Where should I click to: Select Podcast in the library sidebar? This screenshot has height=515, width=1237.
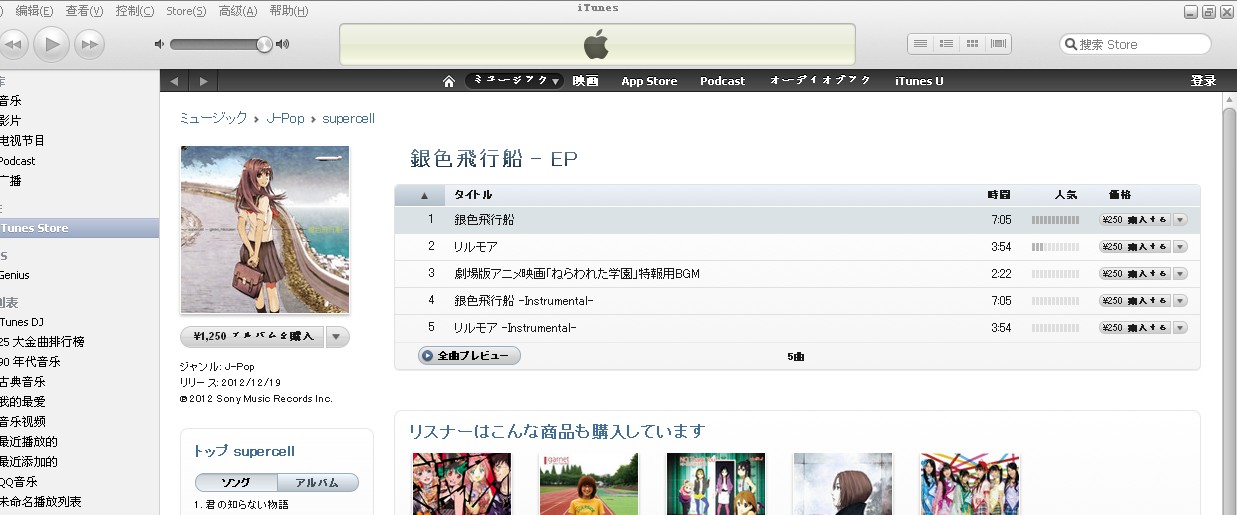point(17,161)
